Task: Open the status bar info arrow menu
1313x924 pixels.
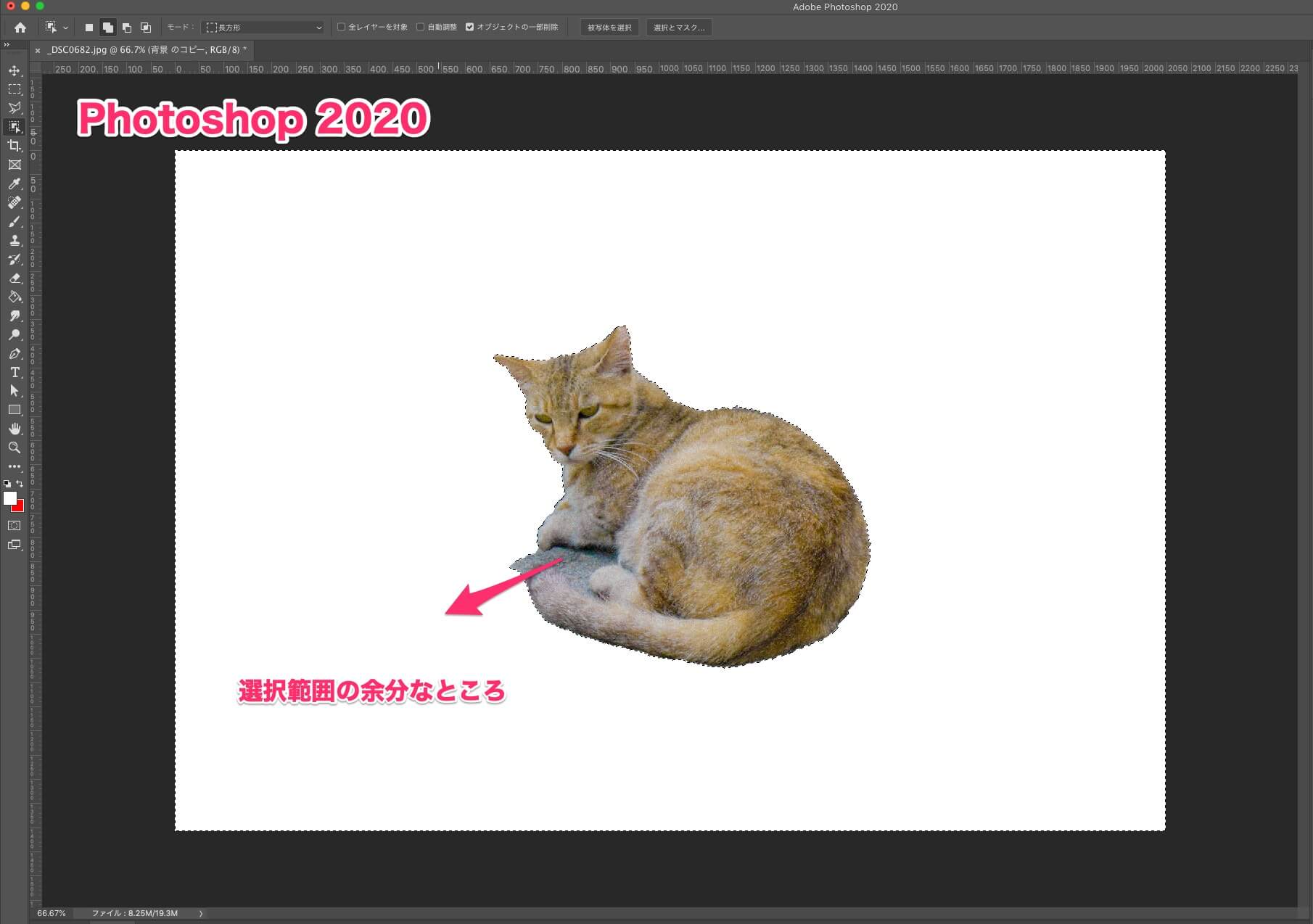Action: pyautogui.click(x=201, y=913)
